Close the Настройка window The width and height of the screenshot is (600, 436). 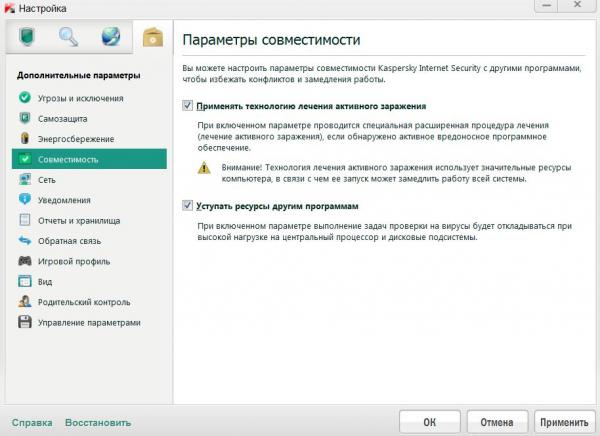click(577, 5)
